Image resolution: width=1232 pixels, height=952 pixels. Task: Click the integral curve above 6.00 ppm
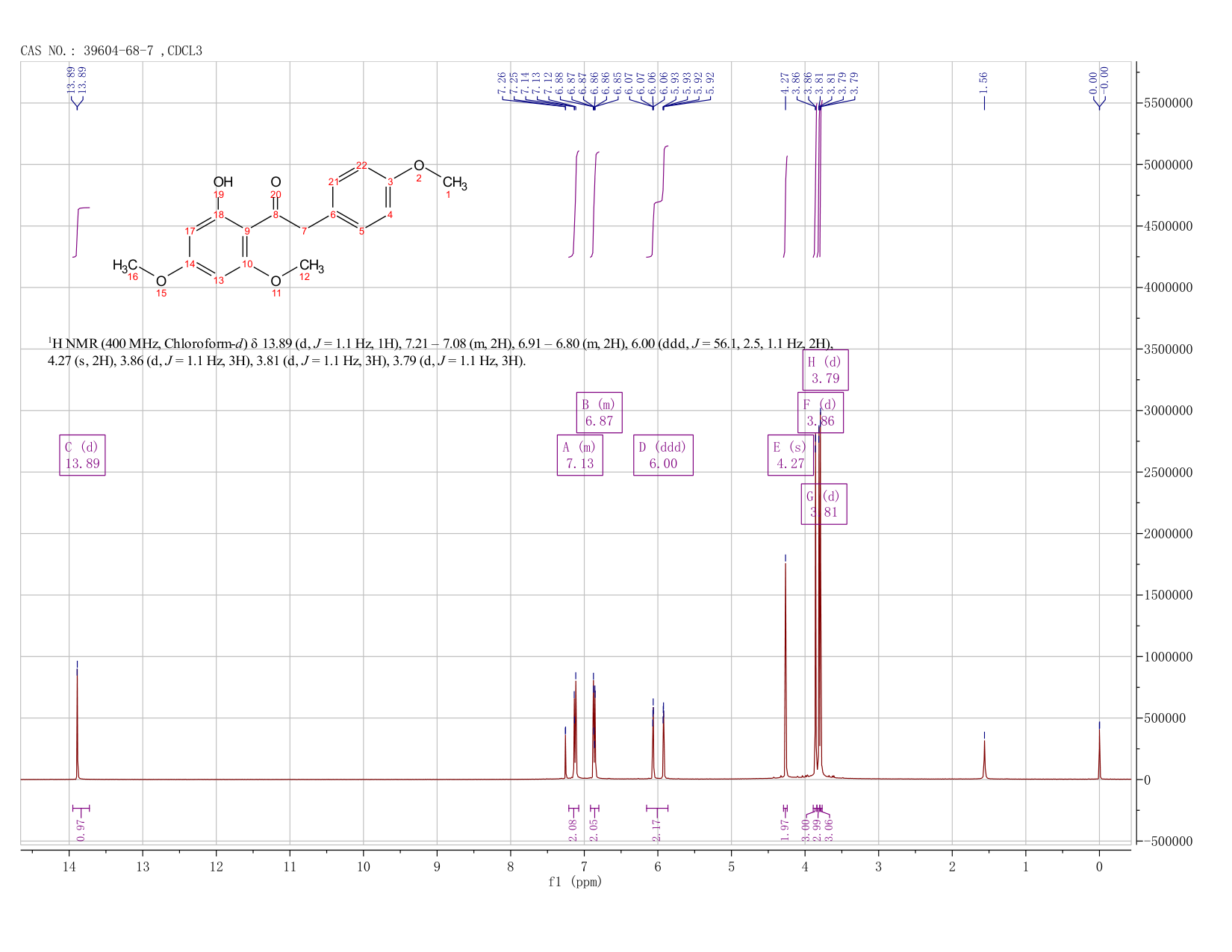pyautogui.click(x=658, y=202)
